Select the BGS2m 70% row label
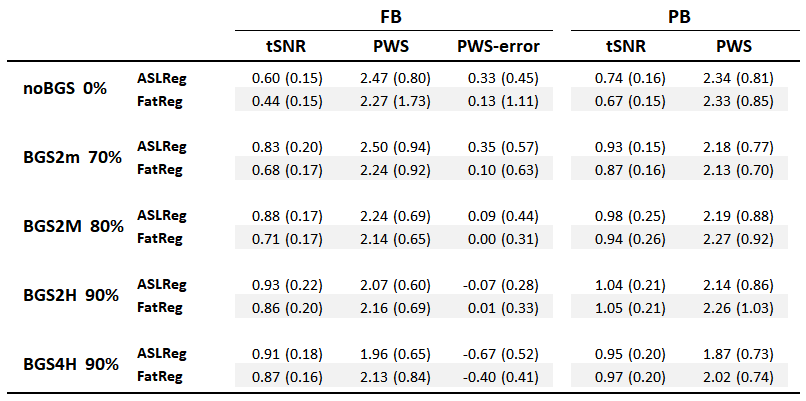Viewport: 806px width, 401px height. [x=72, y=158]
